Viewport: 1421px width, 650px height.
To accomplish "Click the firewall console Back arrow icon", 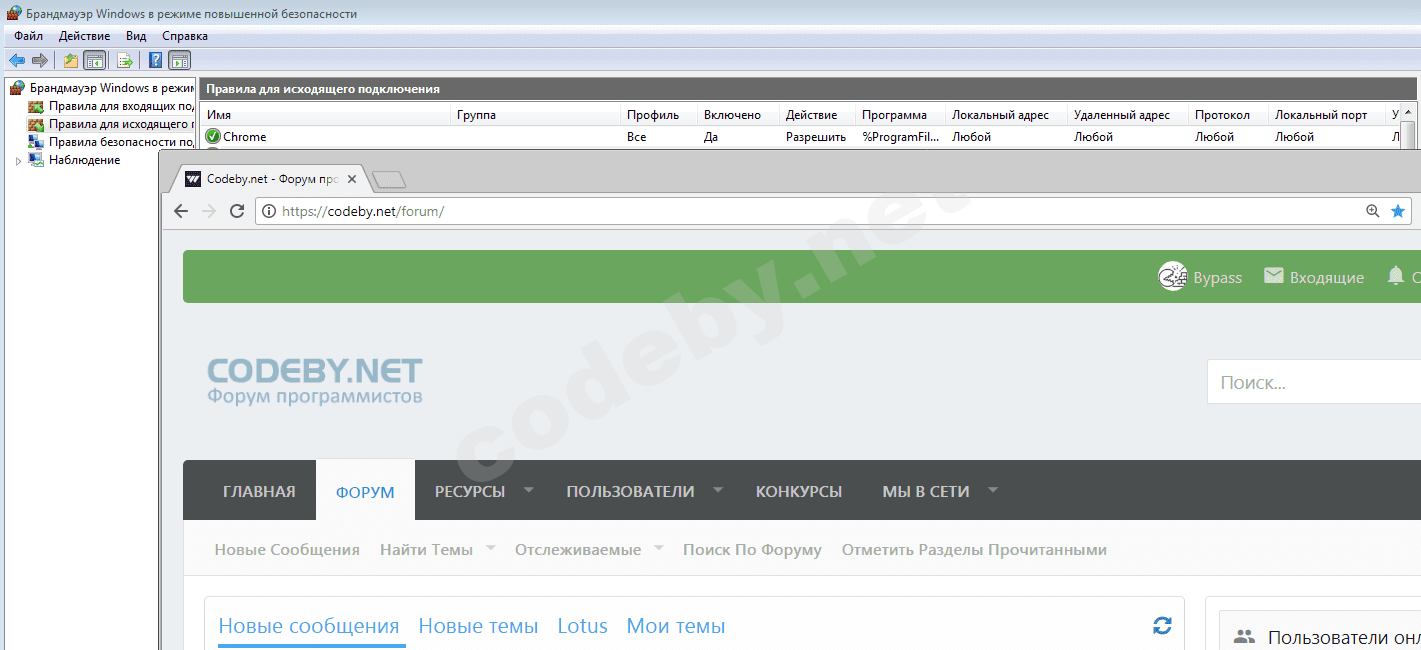I will coord(17,60).
